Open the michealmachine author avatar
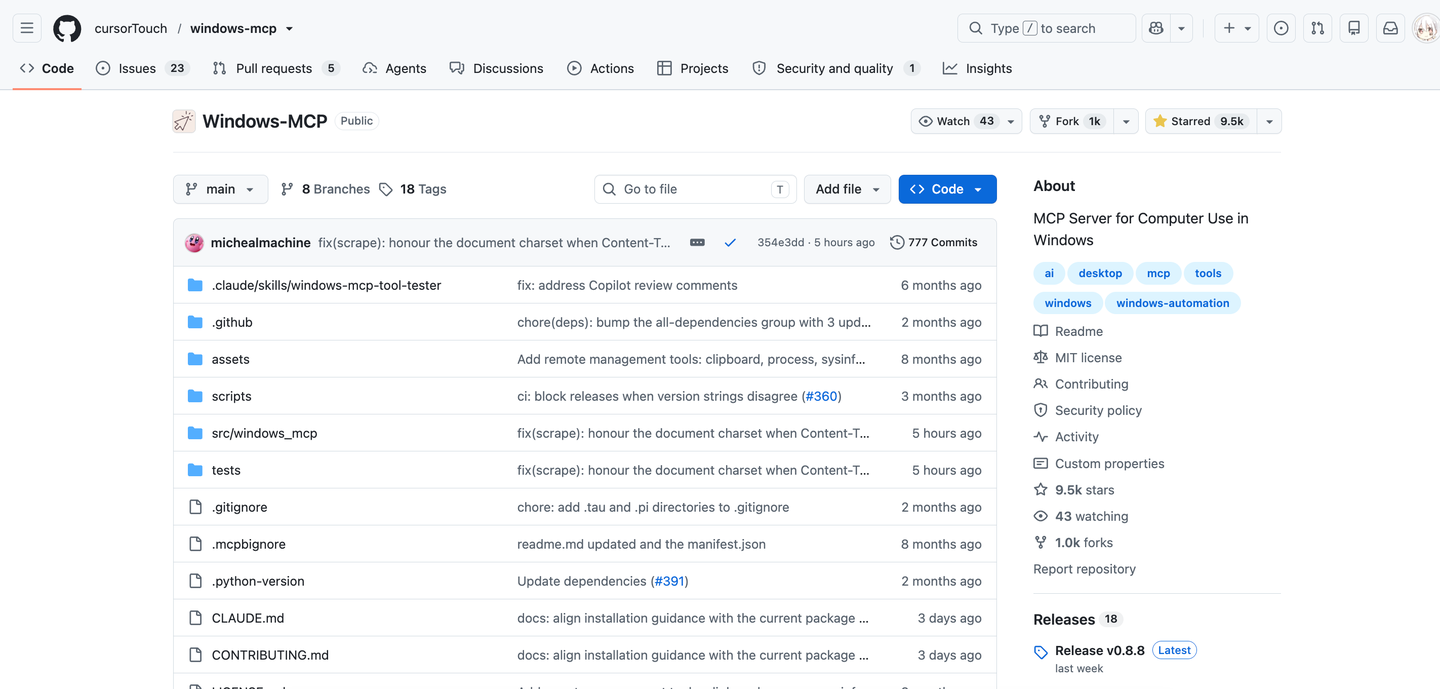The height and width of the screenshot is (689, 1440). point(195,243)
